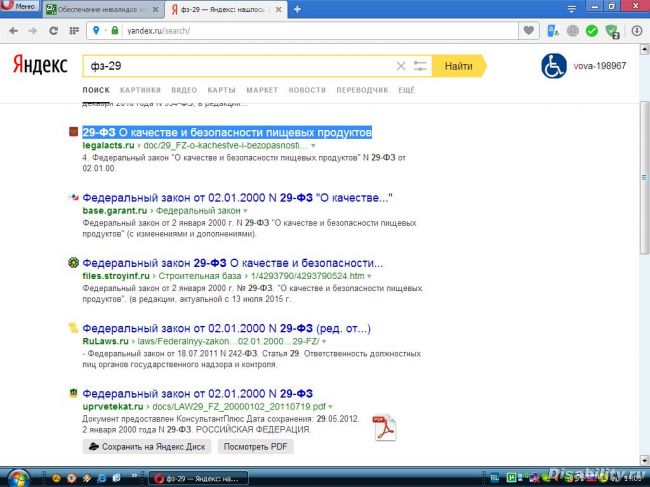Click the Найти search button

pyautogui.click(x=458, y=66)
